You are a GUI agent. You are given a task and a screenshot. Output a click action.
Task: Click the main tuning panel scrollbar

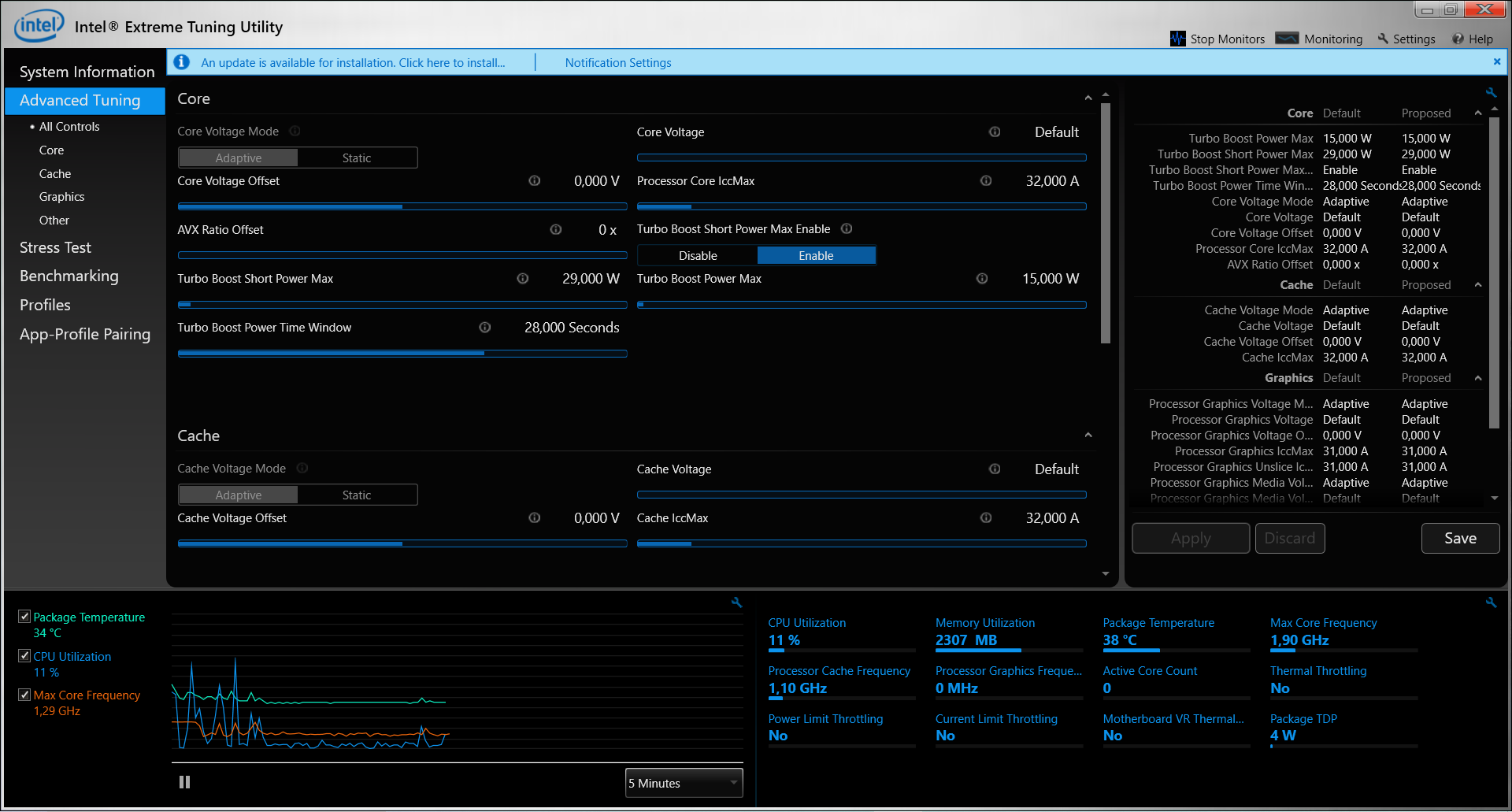tap(1106, 223)
